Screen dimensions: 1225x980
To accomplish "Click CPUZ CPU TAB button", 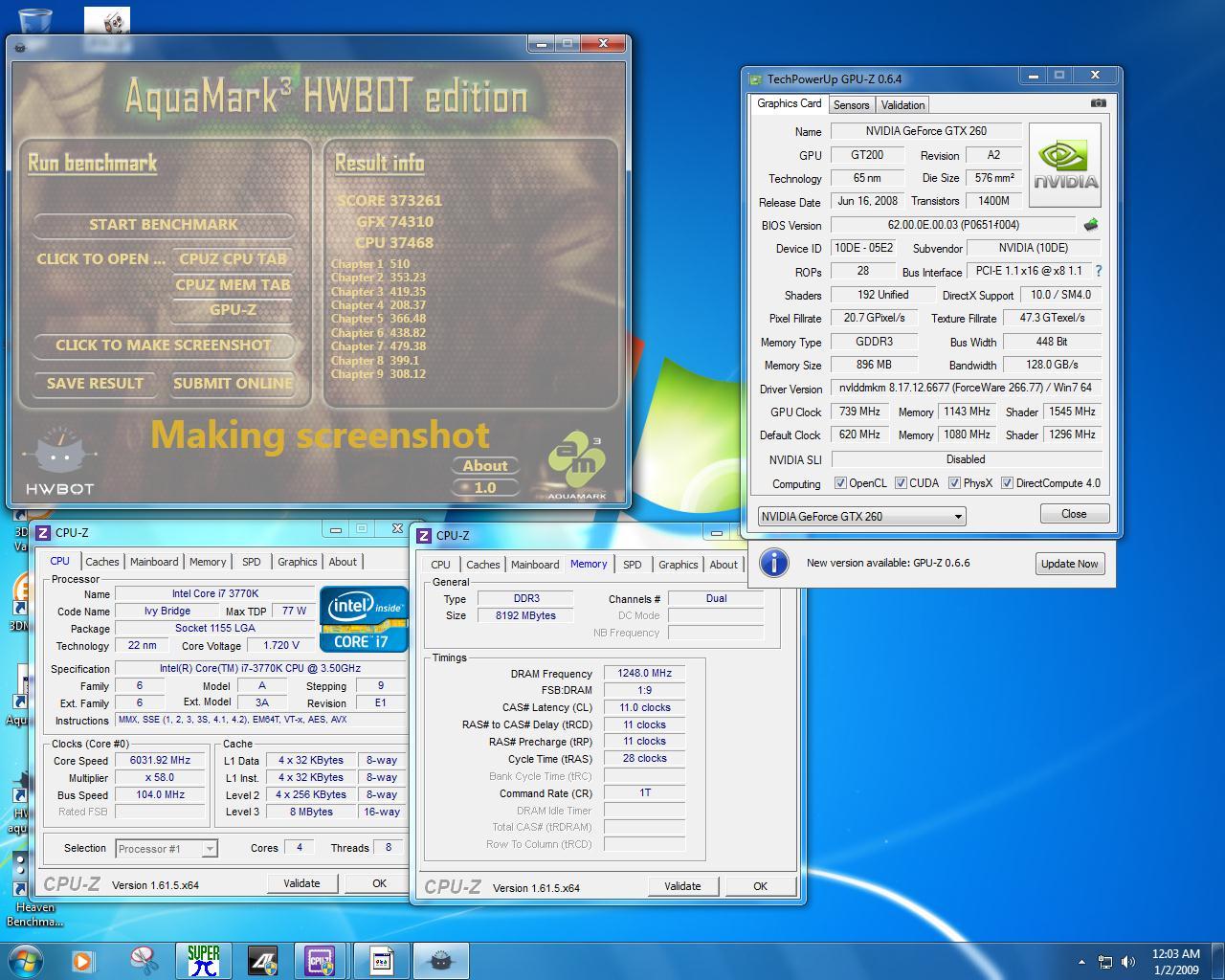I will [x=233, y=258].
